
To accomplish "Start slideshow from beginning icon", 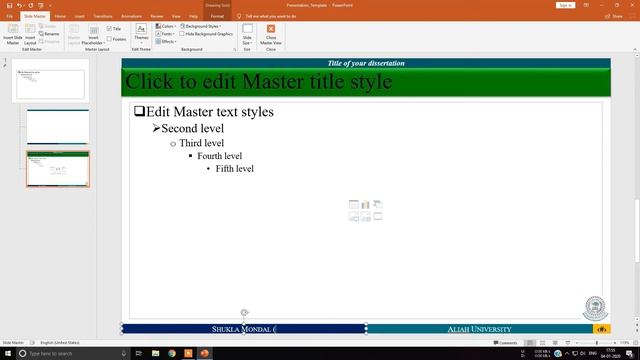I will pos(41,5).
